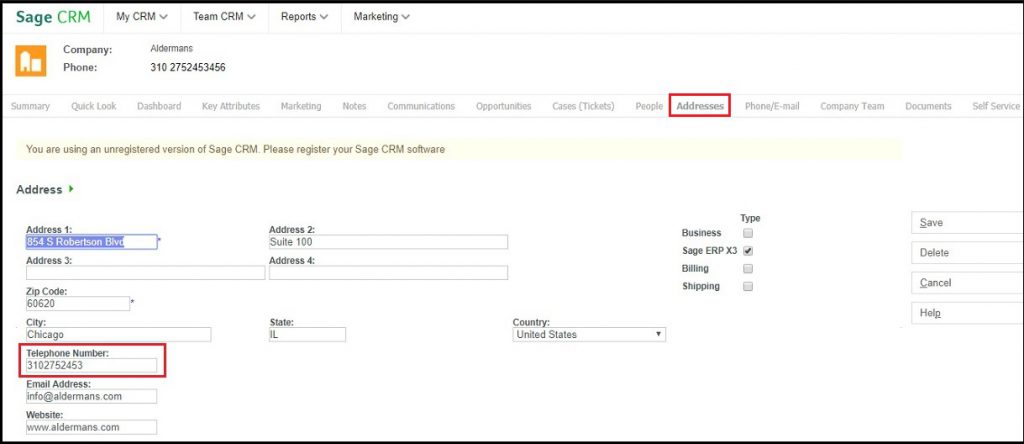
Task: Click the Address 1 field
Action: click(91, 242)
